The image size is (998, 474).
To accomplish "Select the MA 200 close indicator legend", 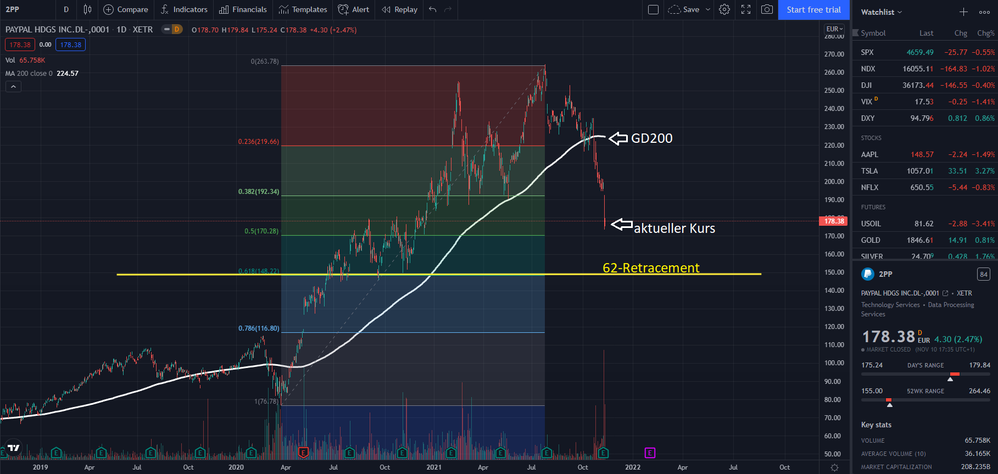I will [x=41, y=73].
